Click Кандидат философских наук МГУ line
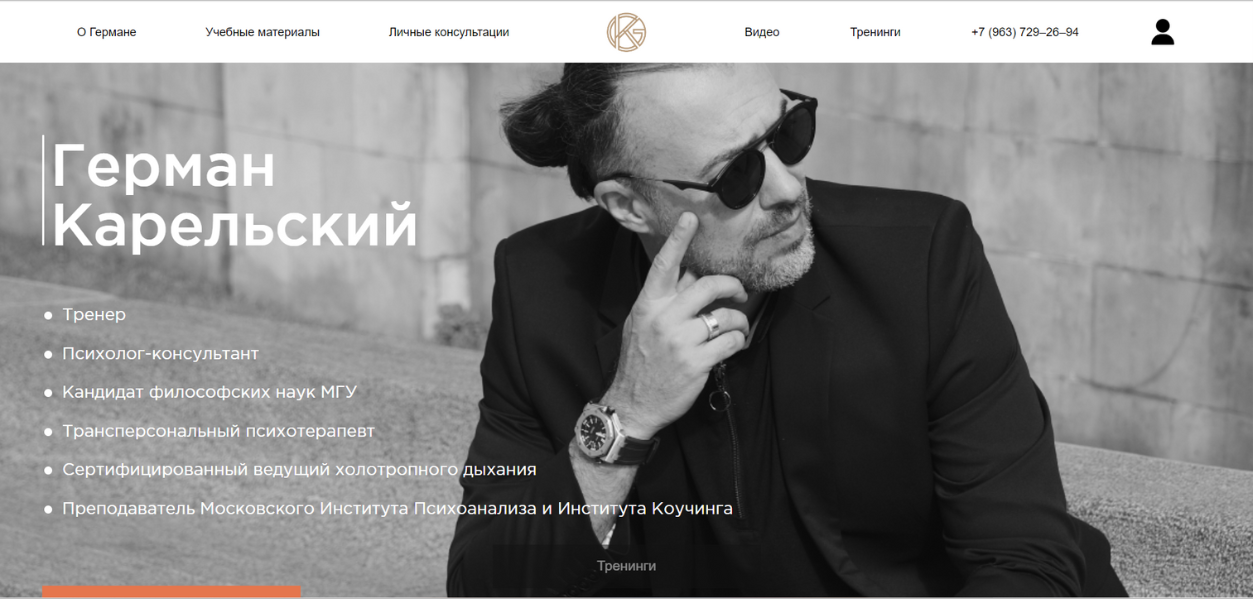This screenshot has width=1253, height=599. [x=209, y=392]
